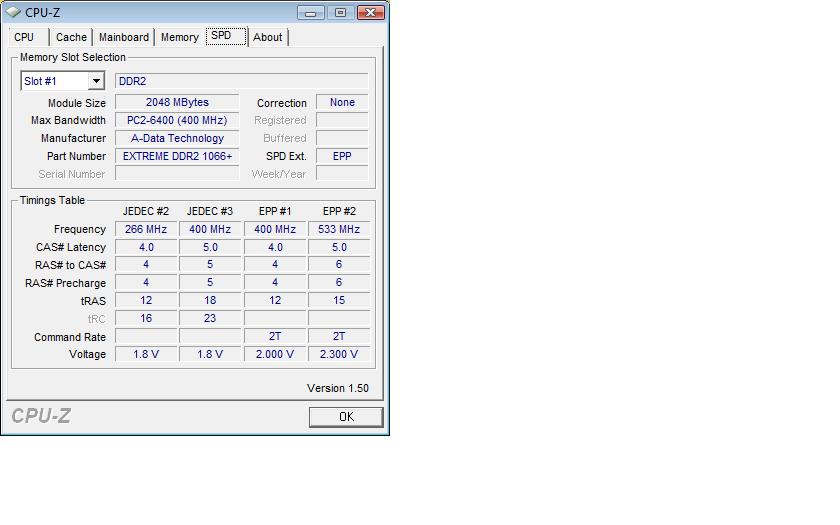Click the SPD Ext. EPP value field
840x525 pixels.
pyautogui.click(x=342, y=157)
